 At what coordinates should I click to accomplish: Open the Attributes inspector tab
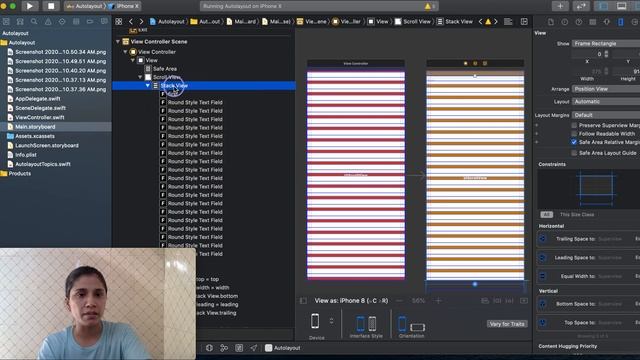607,22
